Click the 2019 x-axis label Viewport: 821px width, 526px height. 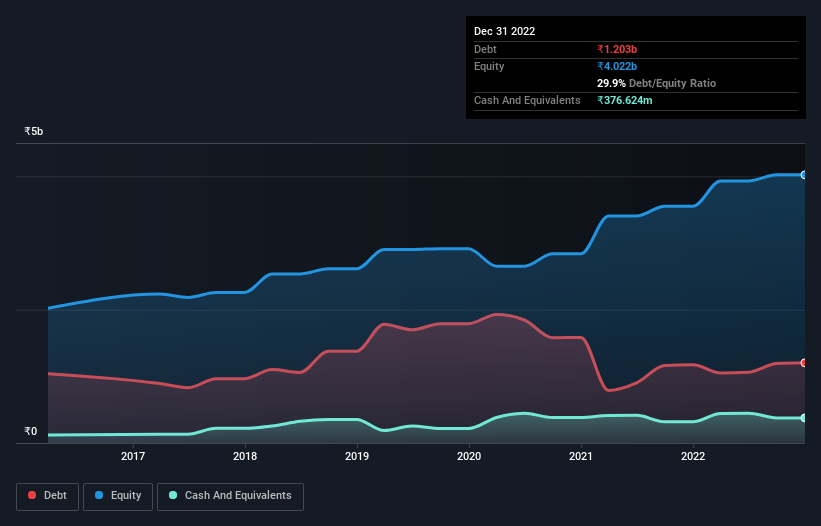tap(357, 456)
